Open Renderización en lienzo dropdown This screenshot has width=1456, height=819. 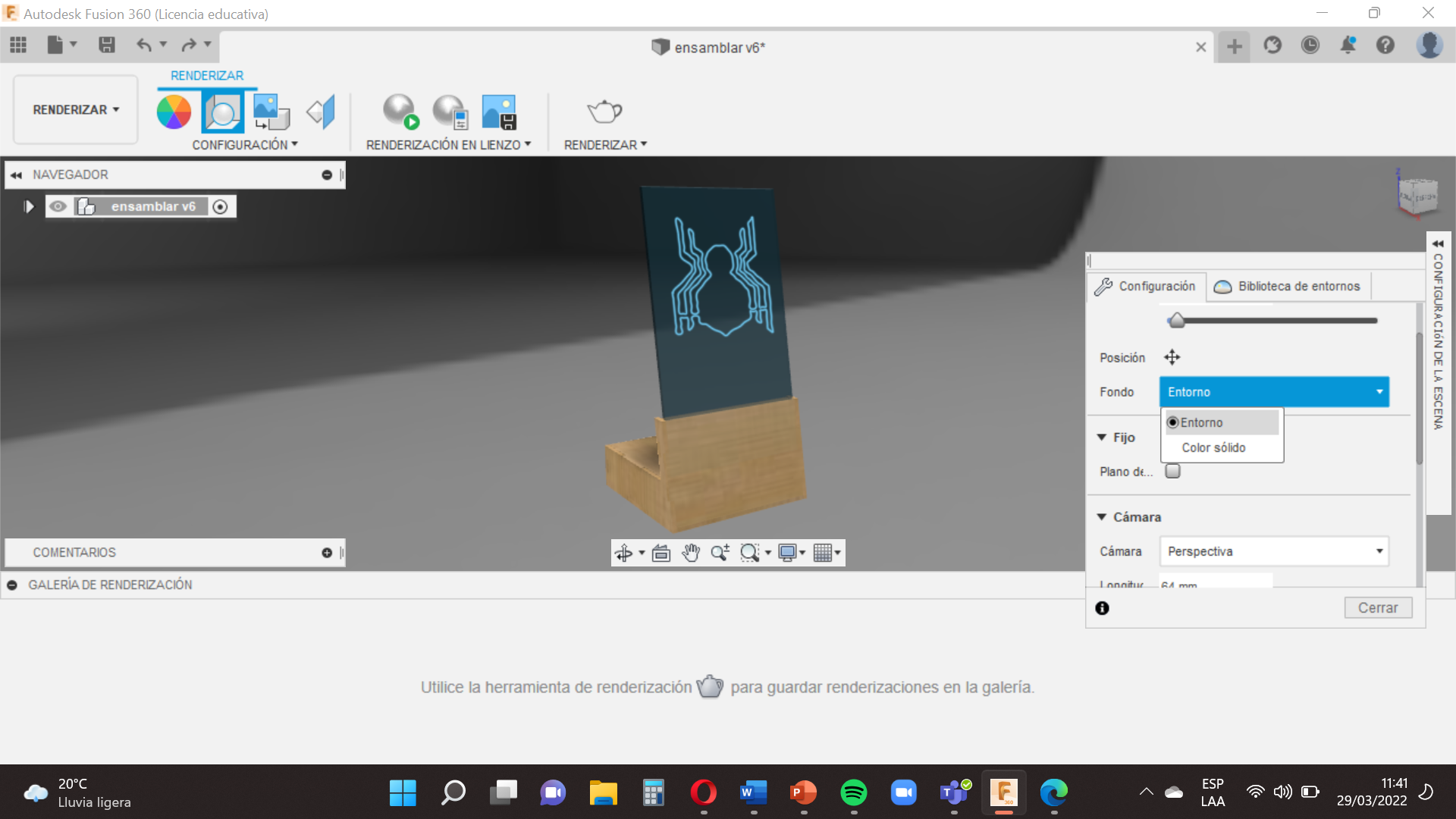coord(448,145)
